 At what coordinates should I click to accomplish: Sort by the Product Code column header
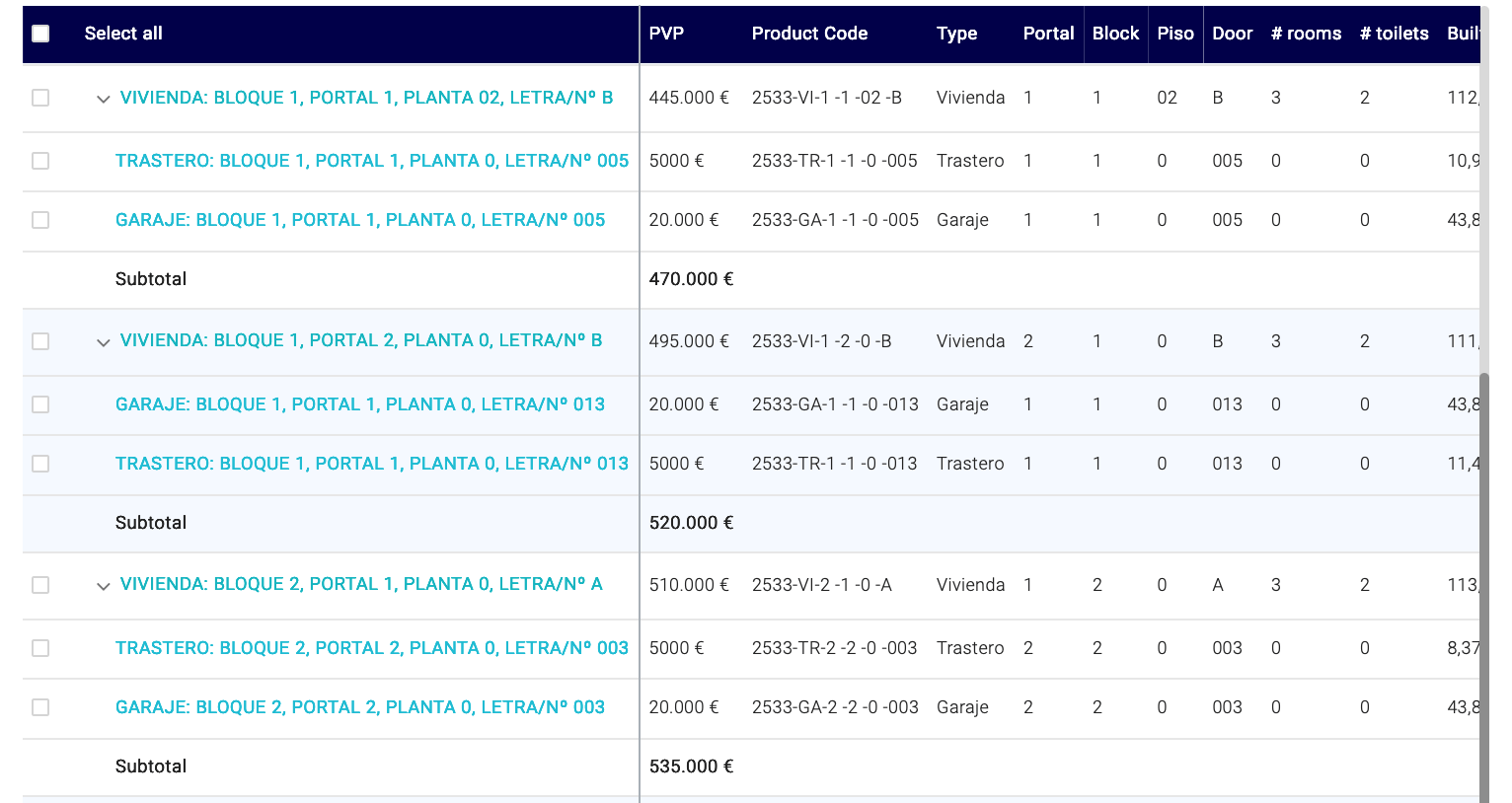[x=809, y=34]
